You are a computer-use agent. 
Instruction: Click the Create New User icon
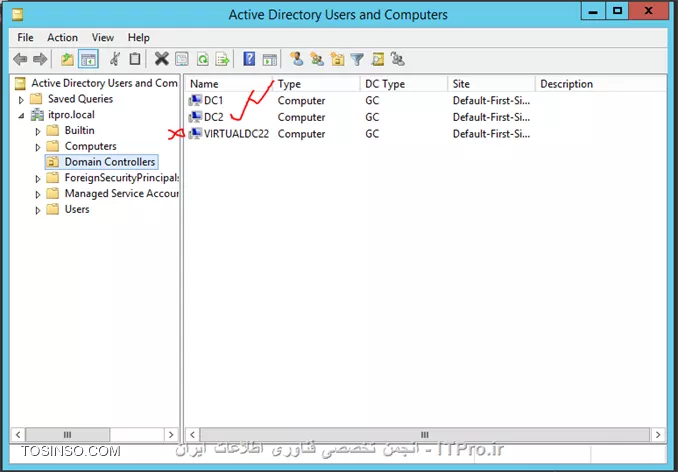297,59
